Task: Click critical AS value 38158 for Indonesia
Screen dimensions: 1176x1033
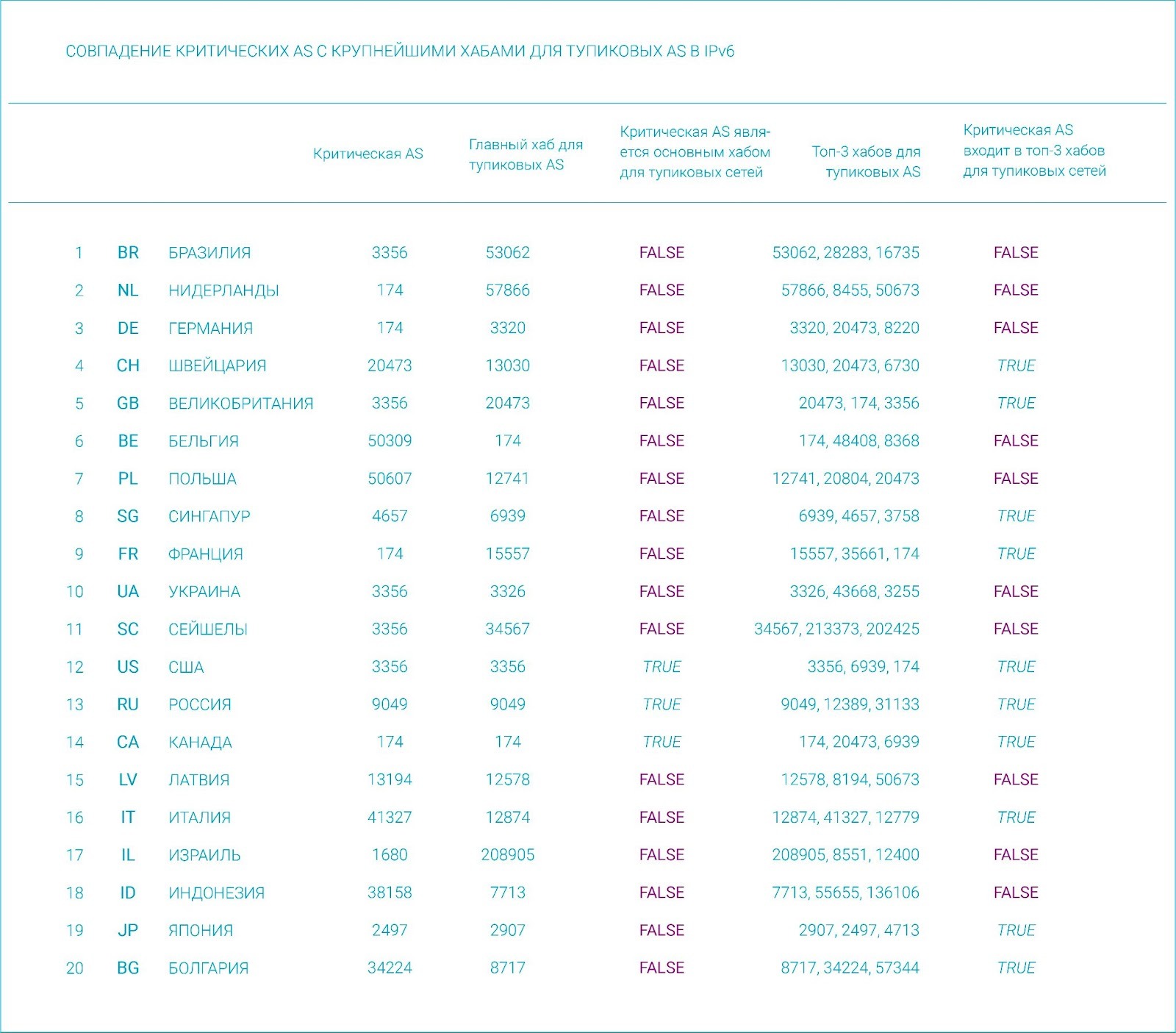Action: tap(390, 893)
